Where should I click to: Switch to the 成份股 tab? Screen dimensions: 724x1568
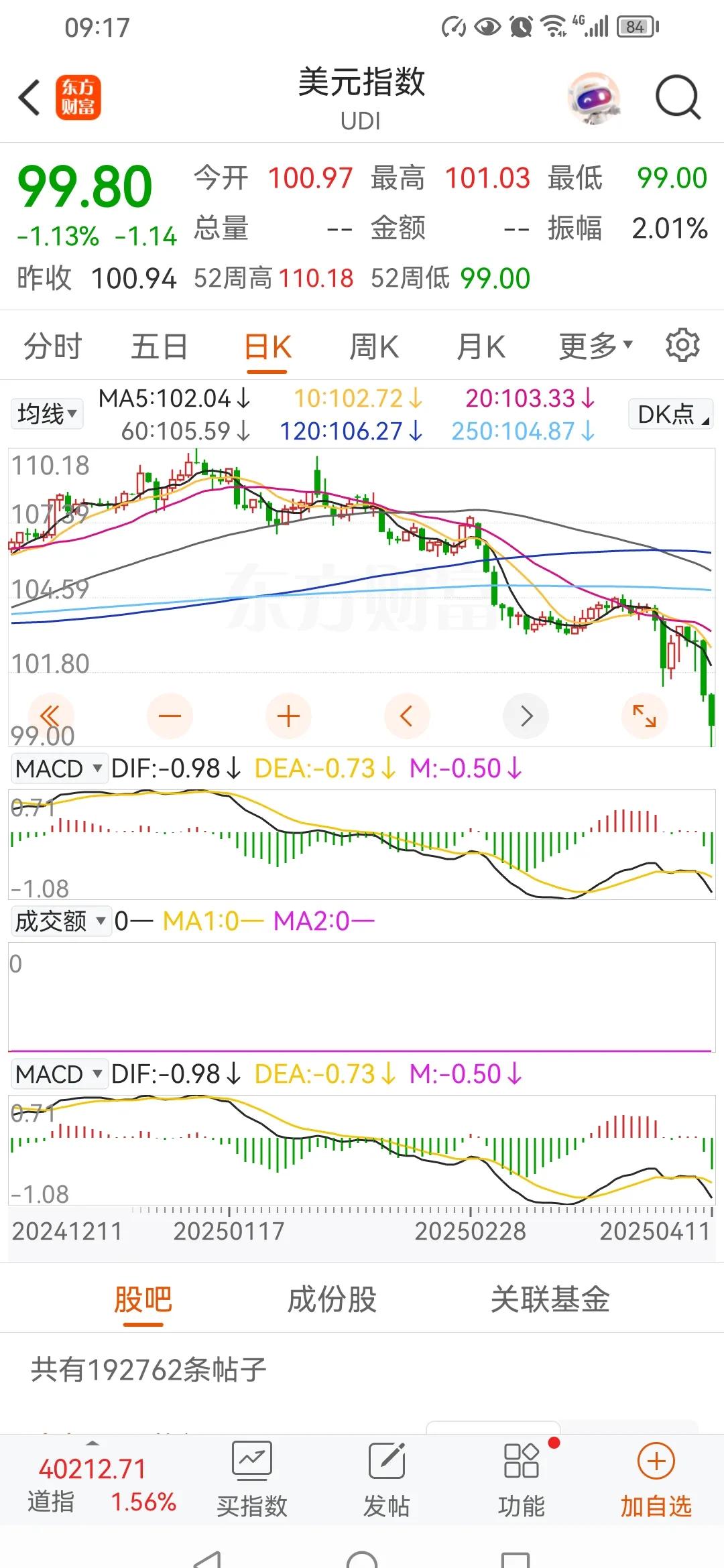(x=332, y=1300)
